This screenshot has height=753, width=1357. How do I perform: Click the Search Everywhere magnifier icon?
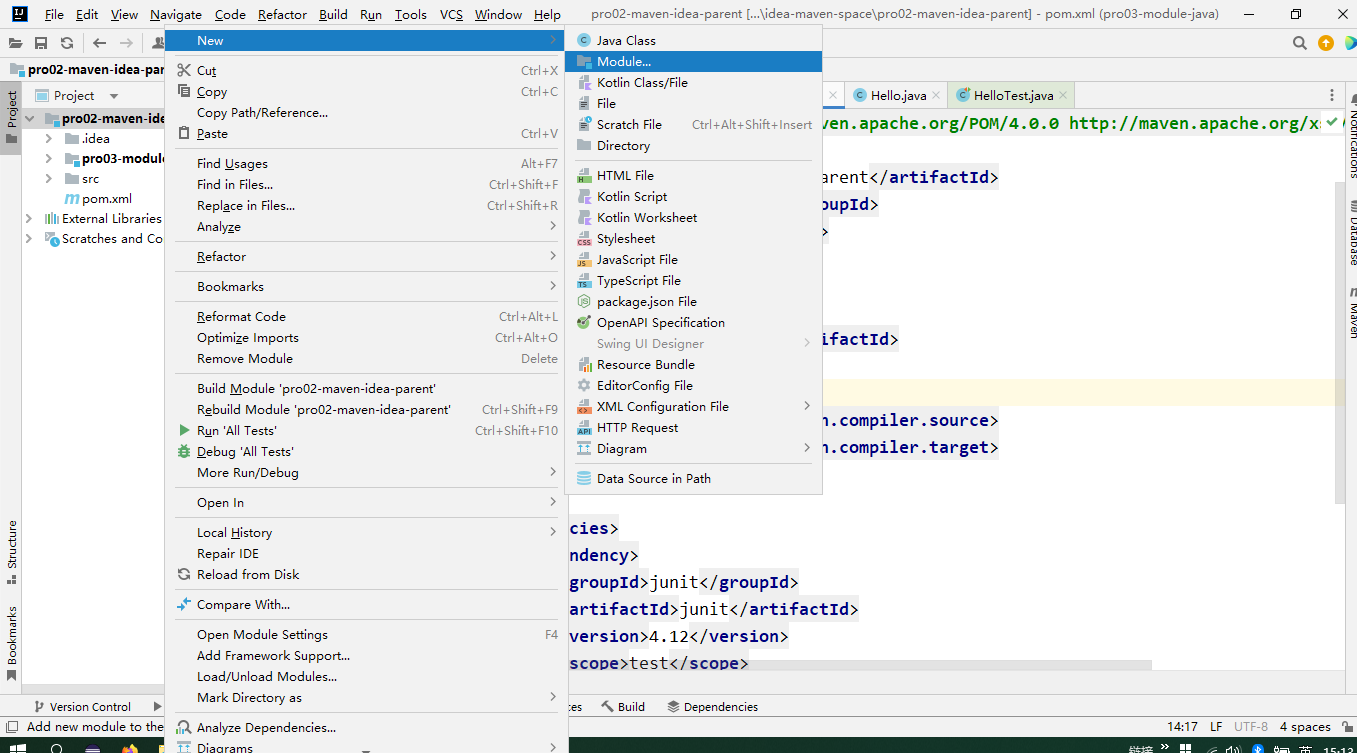pos(1300,43)
